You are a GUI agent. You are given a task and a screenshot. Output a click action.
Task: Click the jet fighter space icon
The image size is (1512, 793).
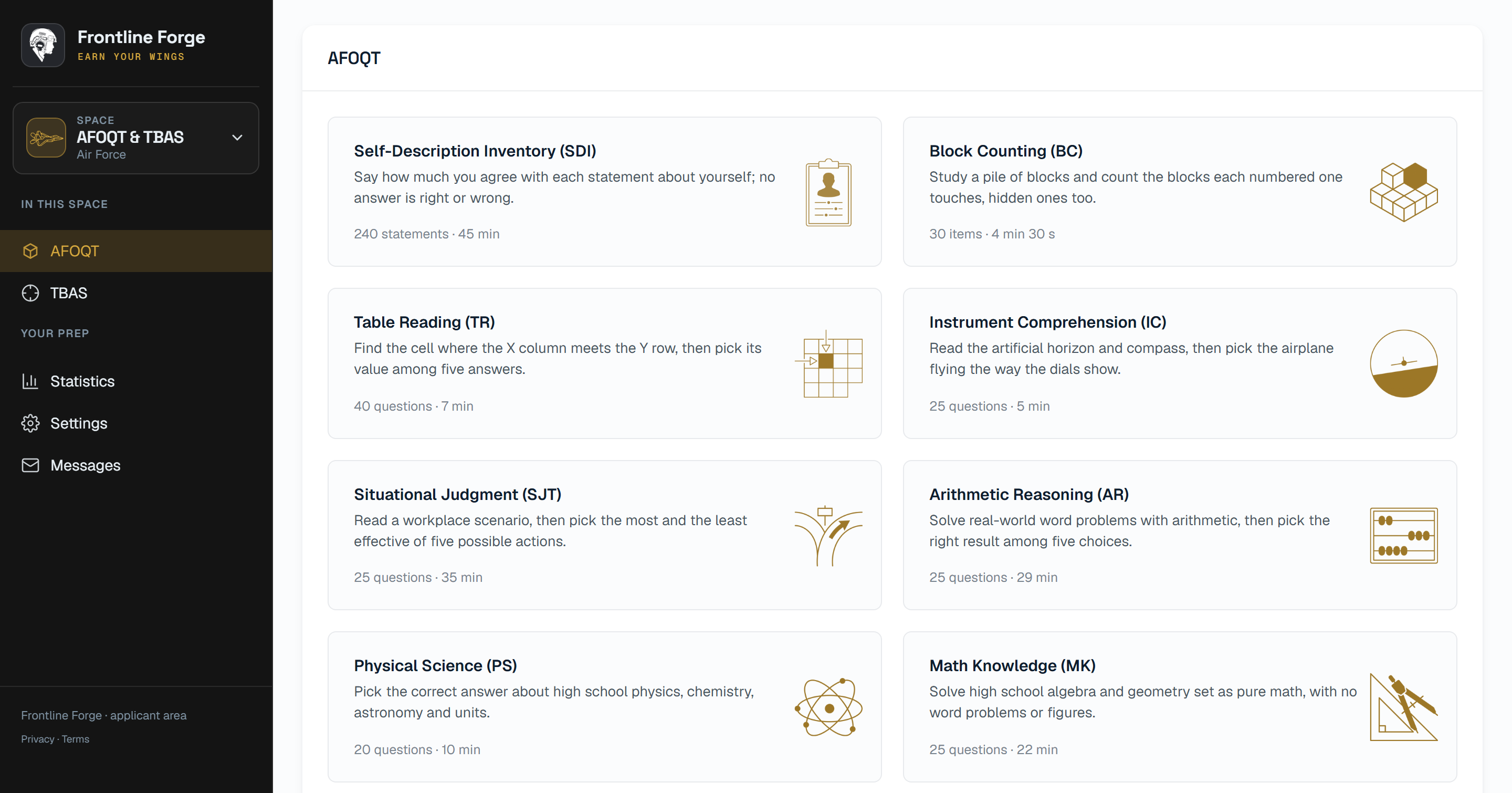[x=46, y=138]
